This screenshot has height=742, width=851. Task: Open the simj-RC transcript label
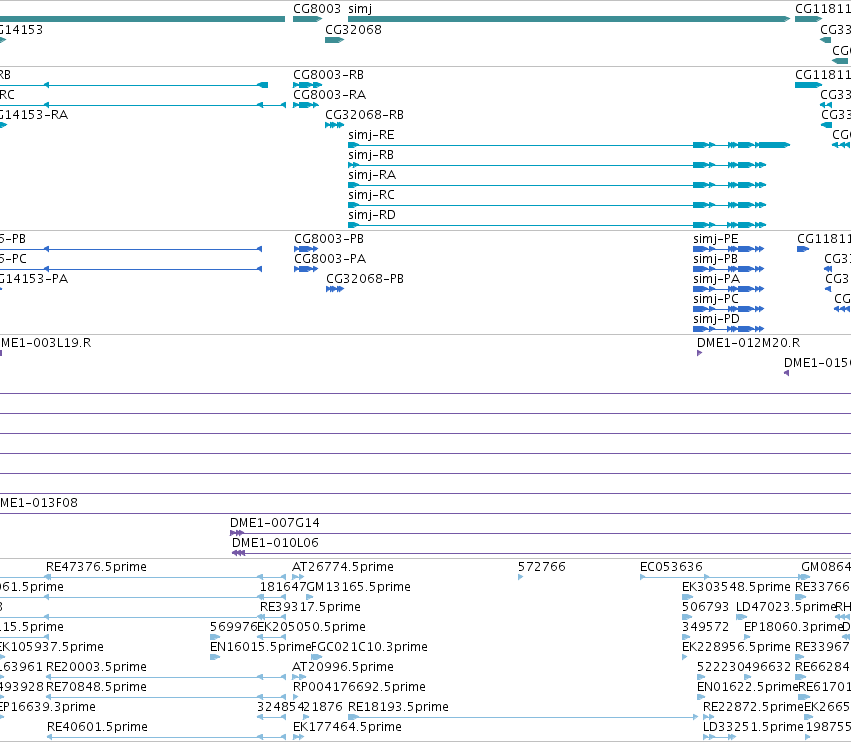(x=371, y=195)
